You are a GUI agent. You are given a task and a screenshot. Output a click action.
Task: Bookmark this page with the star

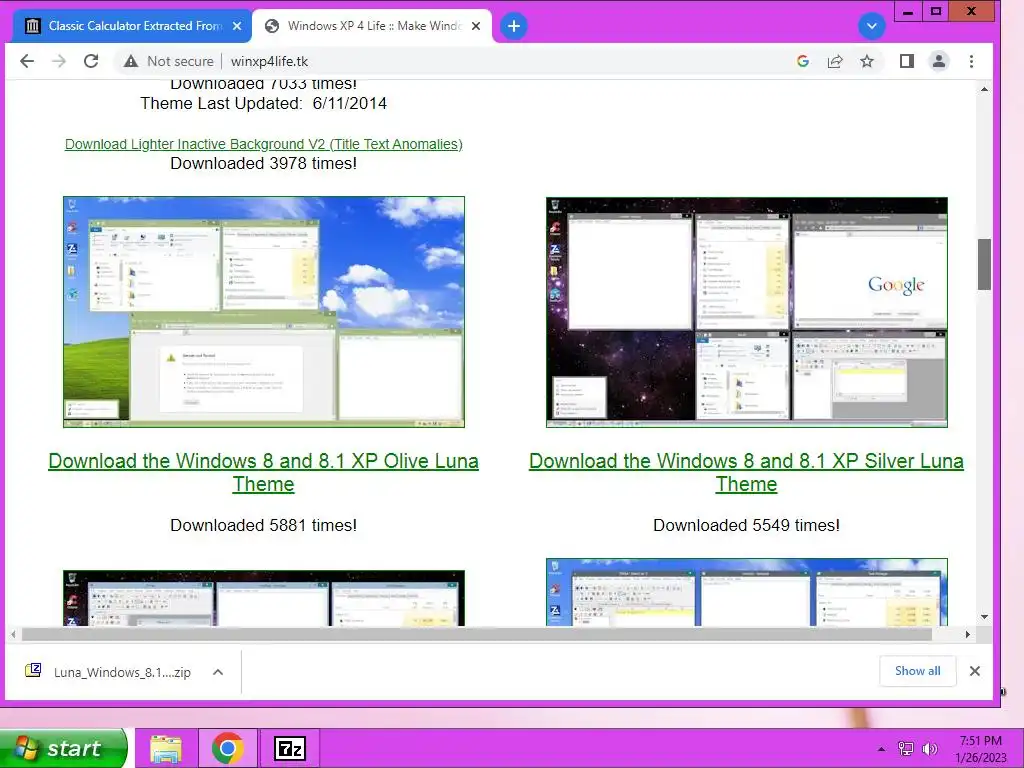[x=867, y=61]
